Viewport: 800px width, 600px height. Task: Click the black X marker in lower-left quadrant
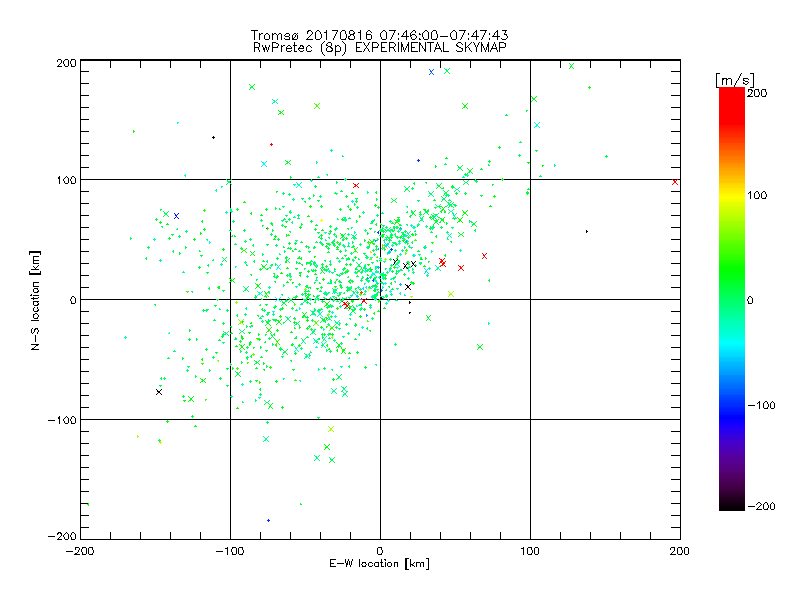(159, 392)
